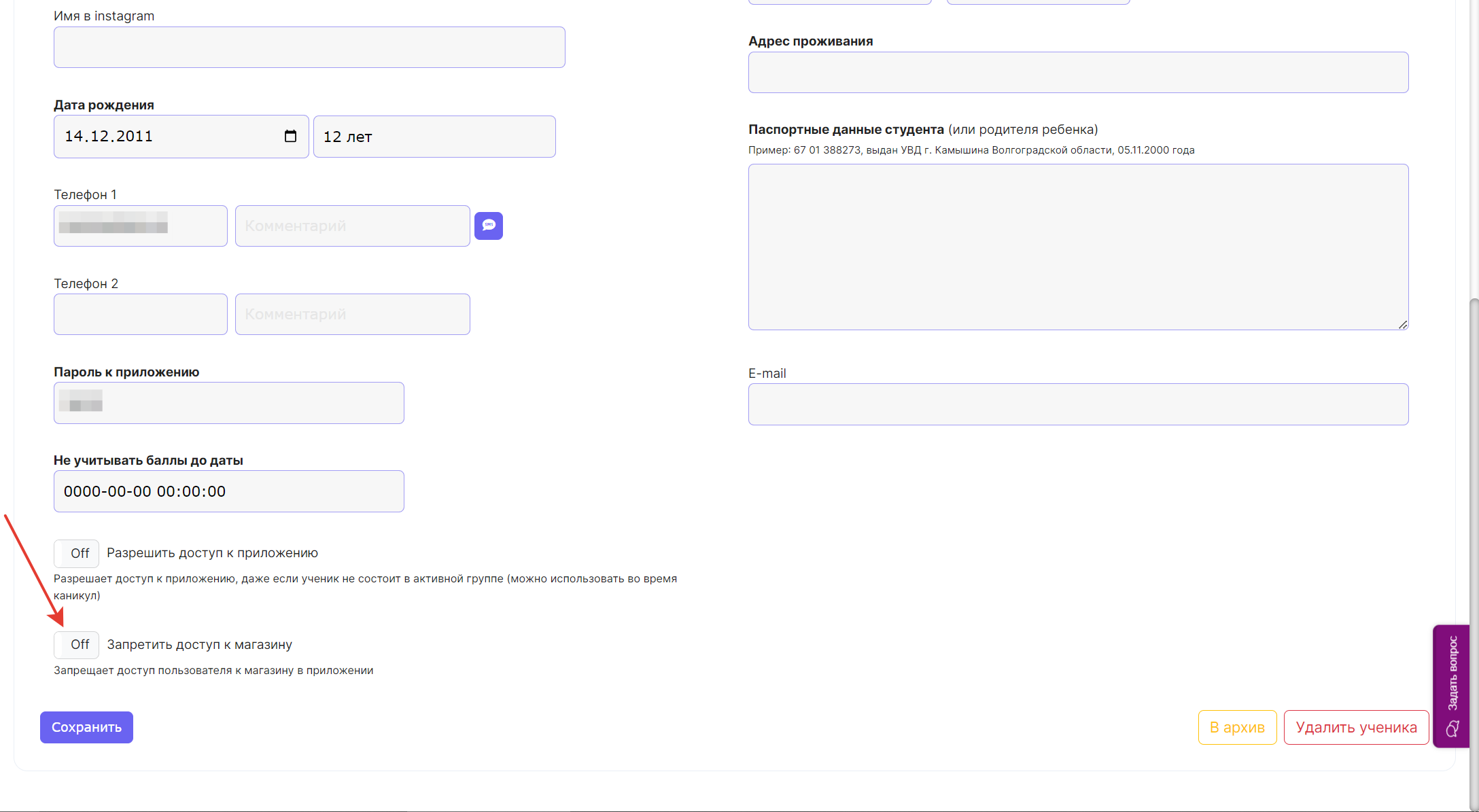
Task: Open the birth date calendar picker
Action: (290, 137)
